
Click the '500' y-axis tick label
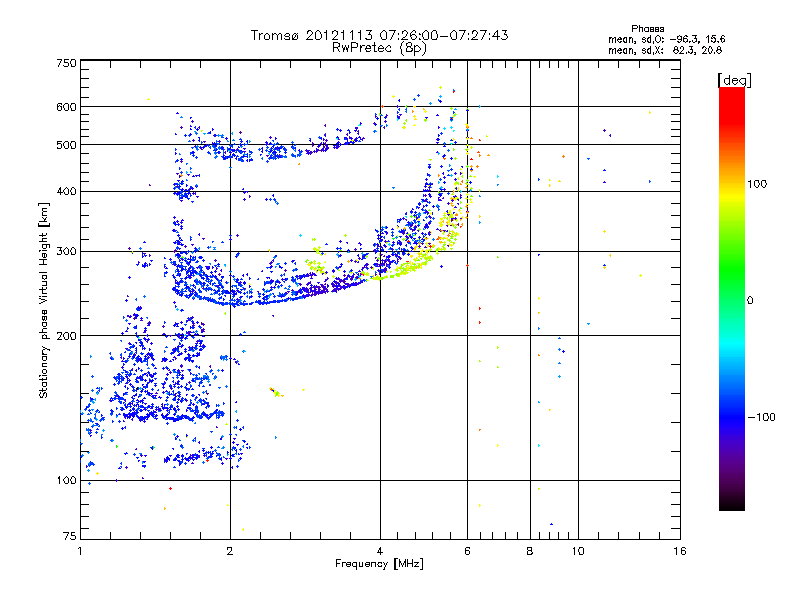[x=66, y=145]
